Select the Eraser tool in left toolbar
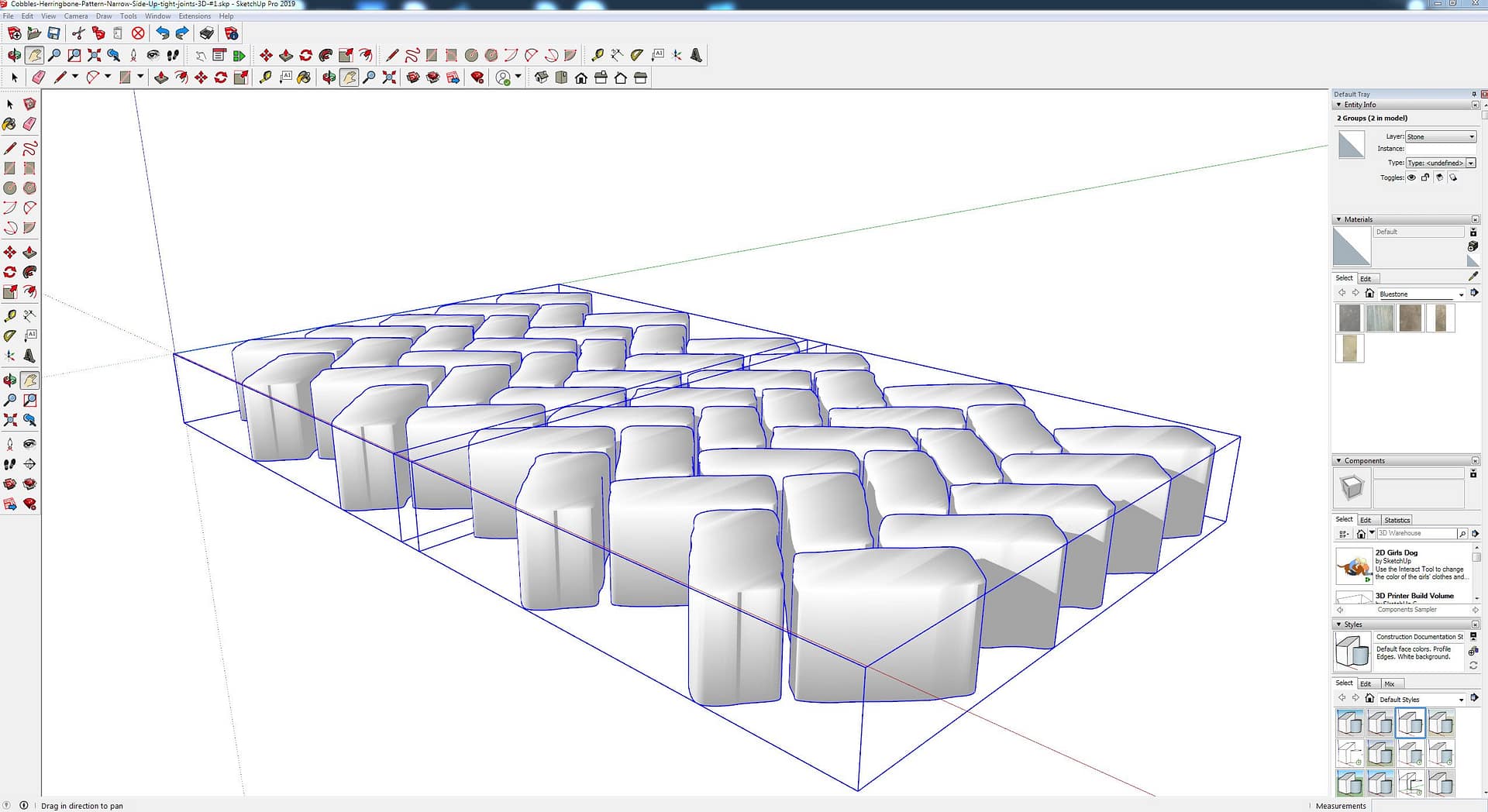Screen dimensions: 1488x812 (29, 124)
